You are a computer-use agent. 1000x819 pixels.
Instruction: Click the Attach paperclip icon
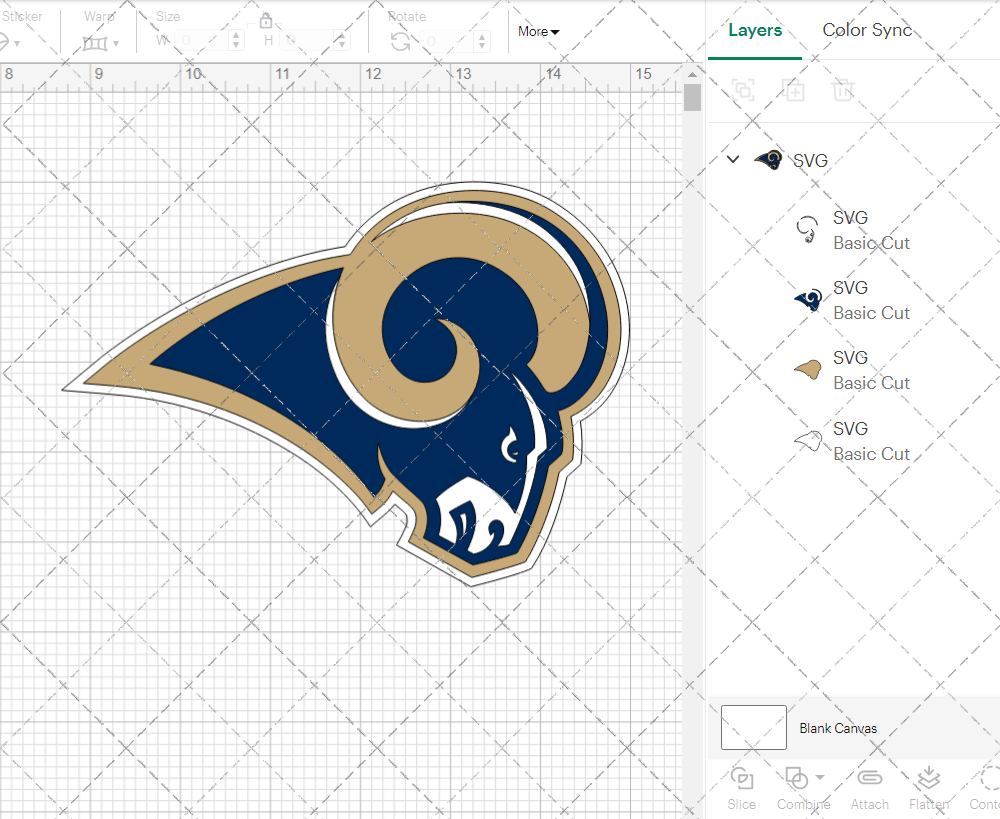point(869,778)
